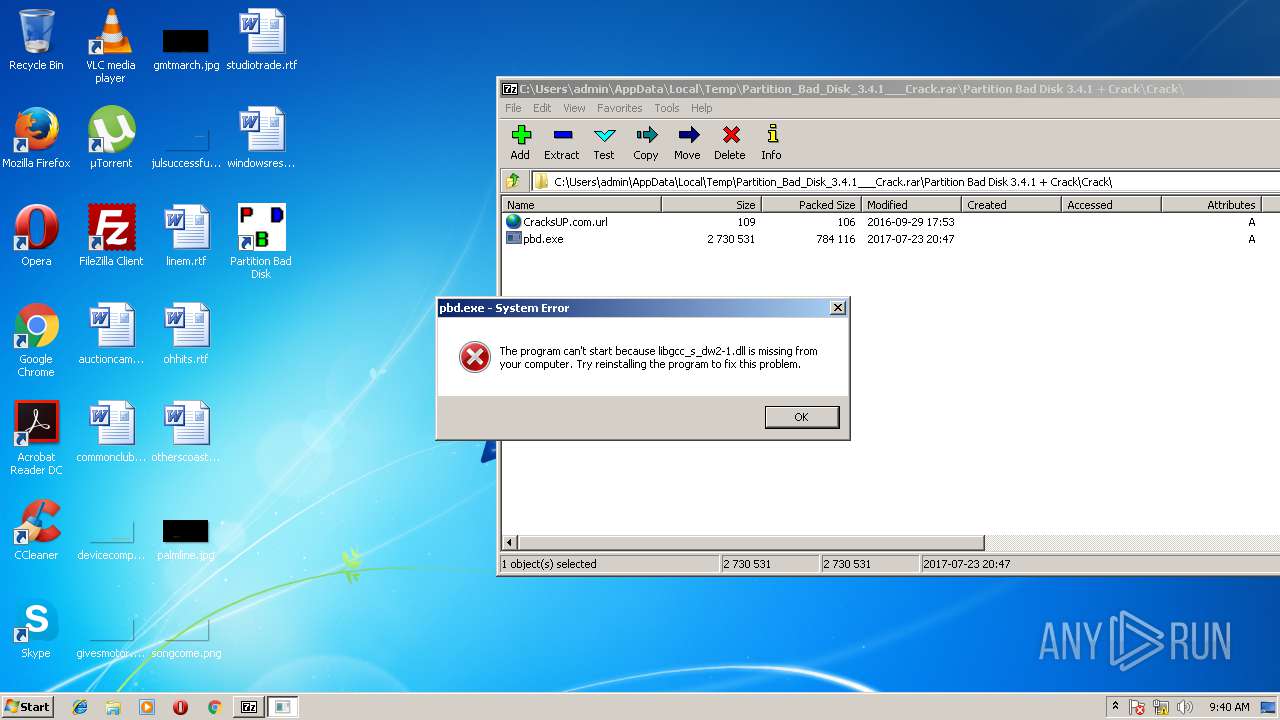Select the Recycle Bin desktop icon
The height and width of the screenshot is (720, 1280).
click(36, 41)
